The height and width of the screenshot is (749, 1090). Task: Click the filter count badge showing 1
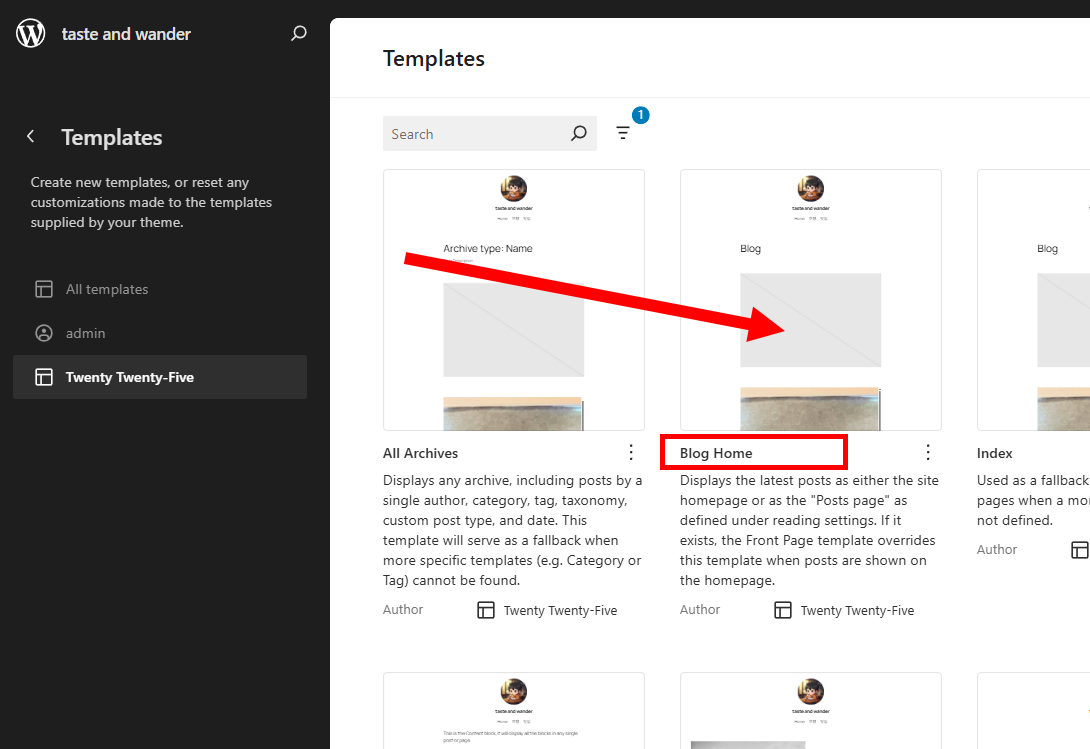click(640, 115)
